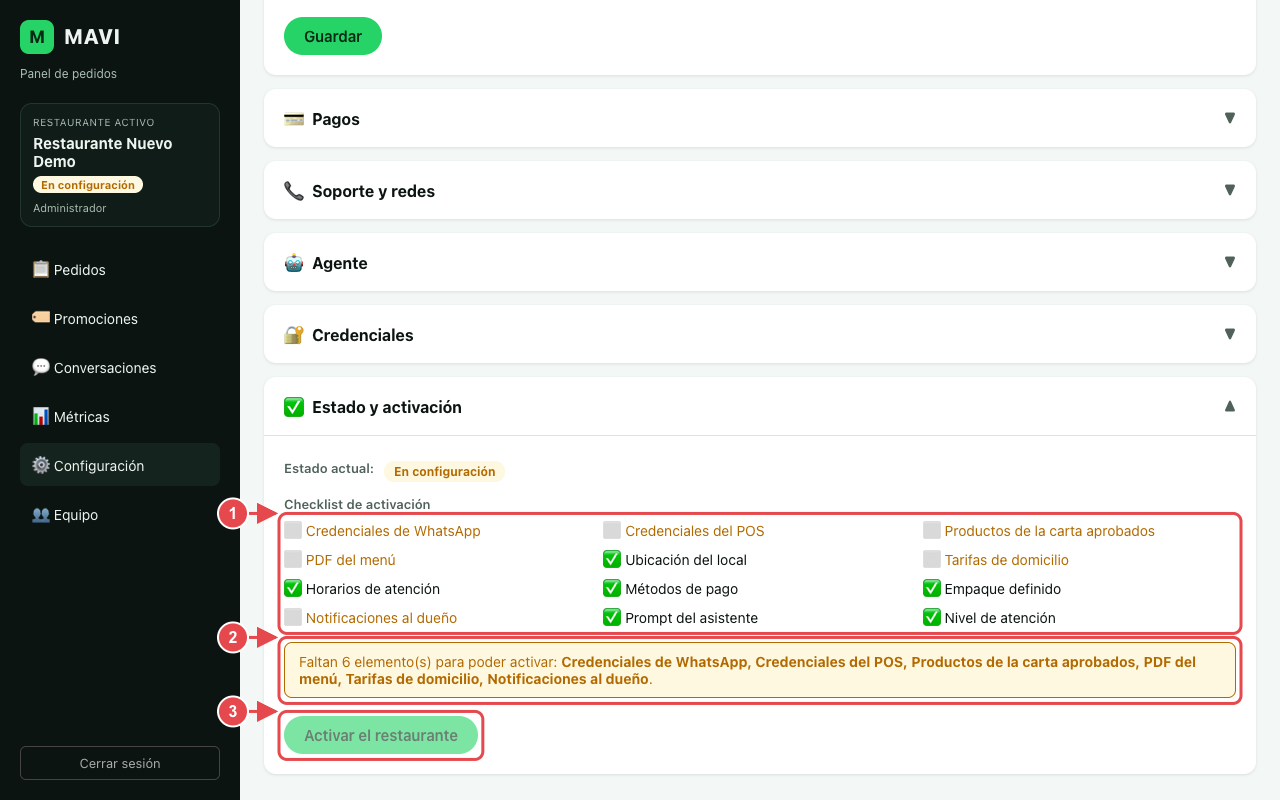Open the Conversaciones menu item
The width and height of the screenshot is (1280, 800).
tap(120, 367)
